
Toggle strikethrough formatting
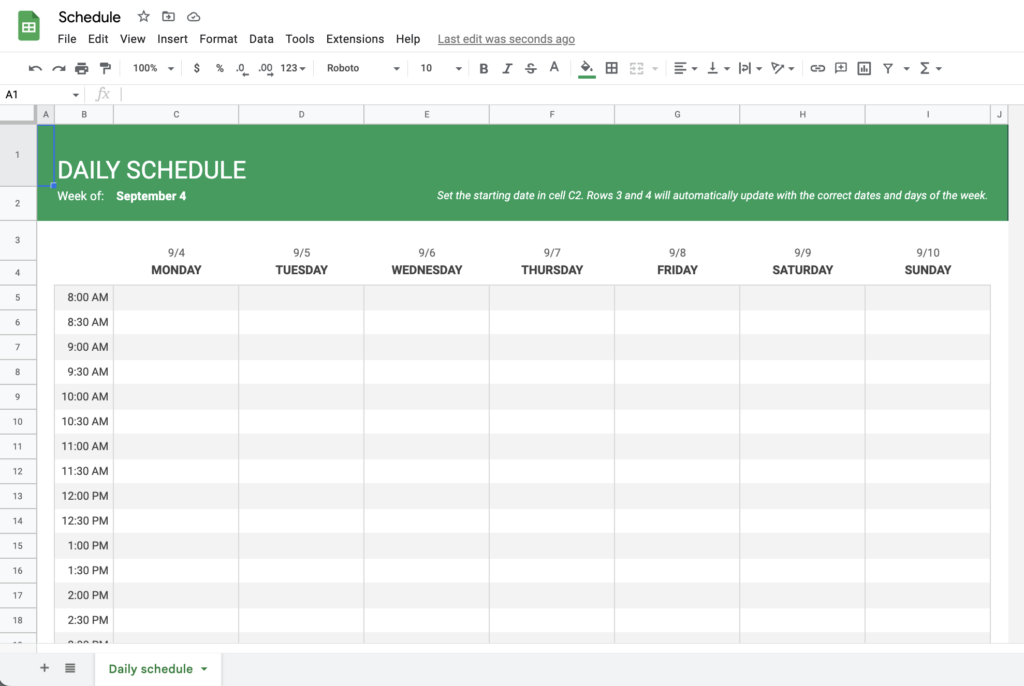pos(531,68)
